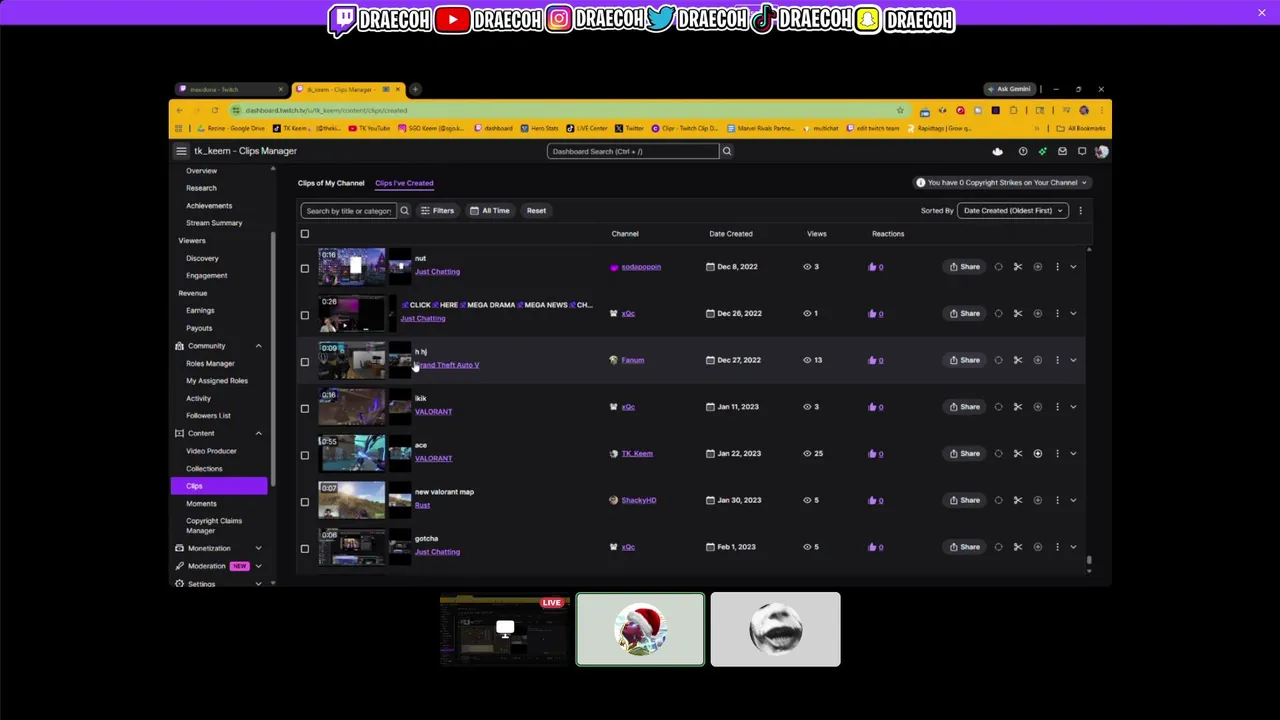Open the help question mark icon
The width and height of the screenshot is (1280, 720).
pyautogui.click(x=1022, y=151)
